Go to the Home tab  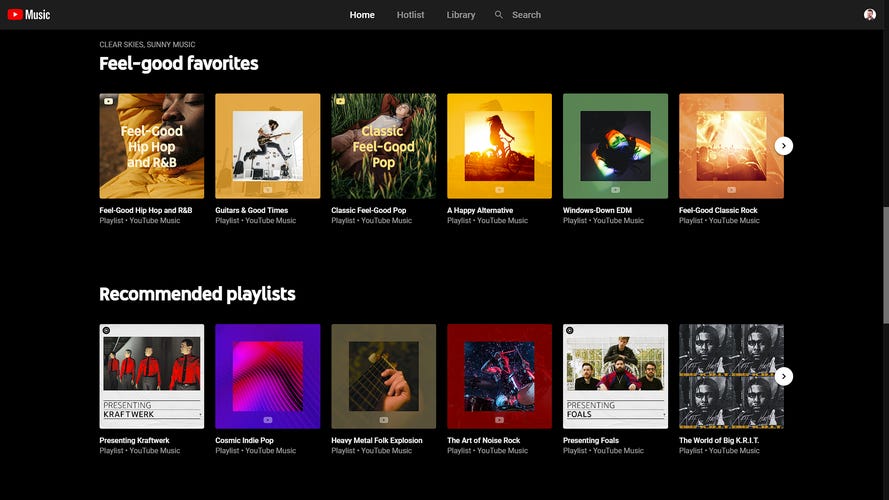362,15
